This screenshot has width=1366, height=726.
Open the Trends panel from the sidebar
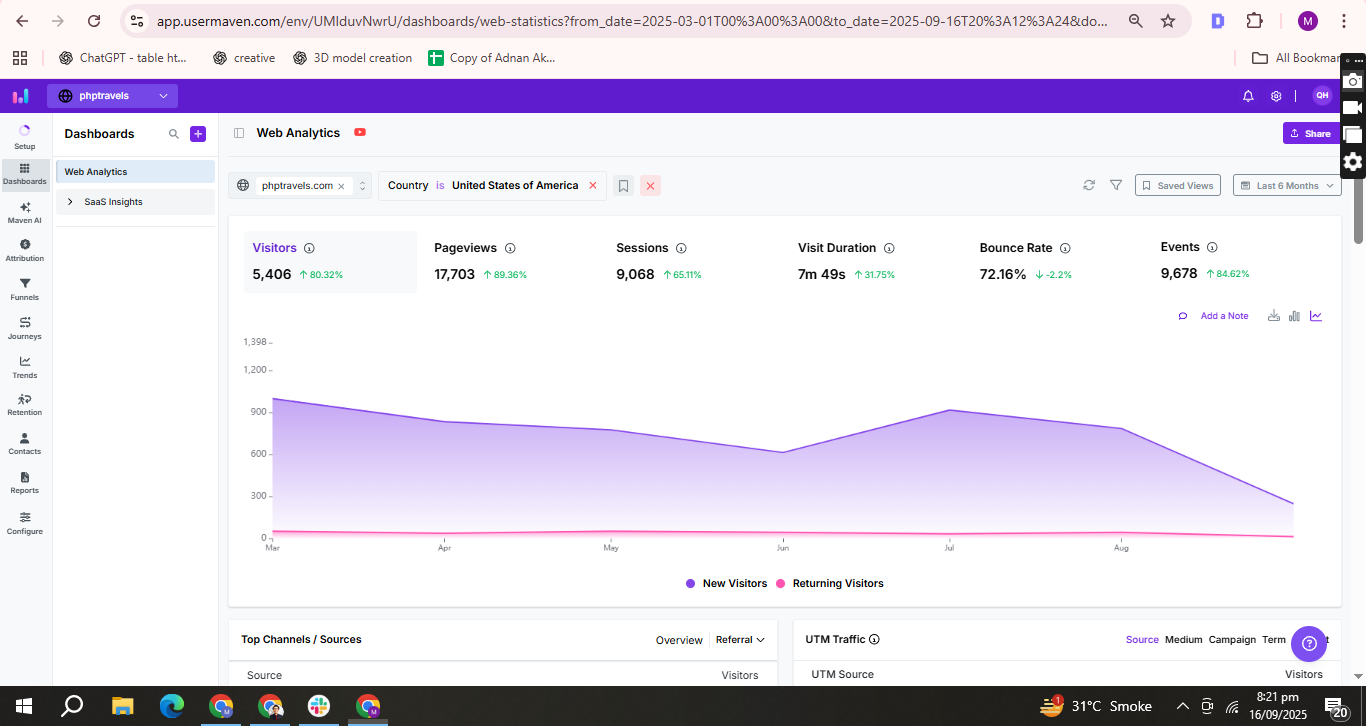tap(24, 368)
